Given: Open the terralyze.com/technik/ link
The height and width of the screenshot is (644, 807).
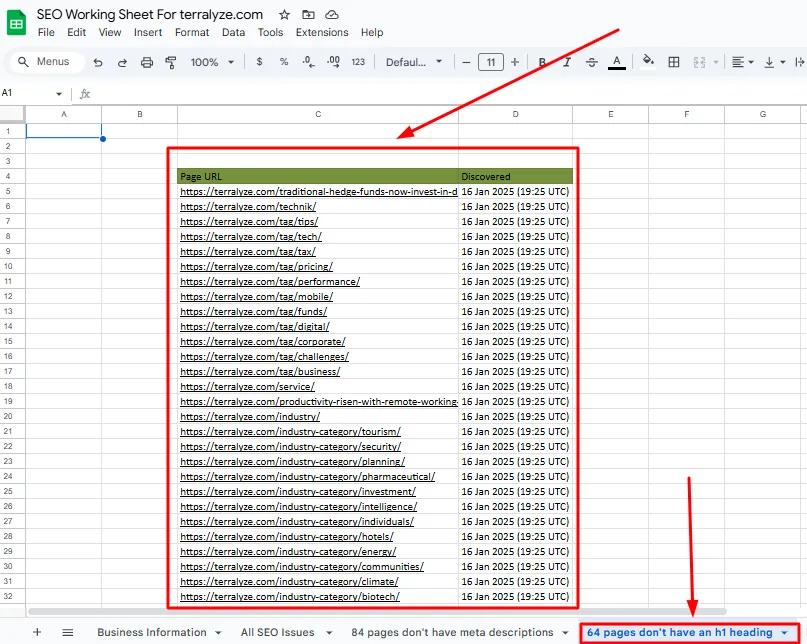Looking at the screenshot, I should (248, 206).
